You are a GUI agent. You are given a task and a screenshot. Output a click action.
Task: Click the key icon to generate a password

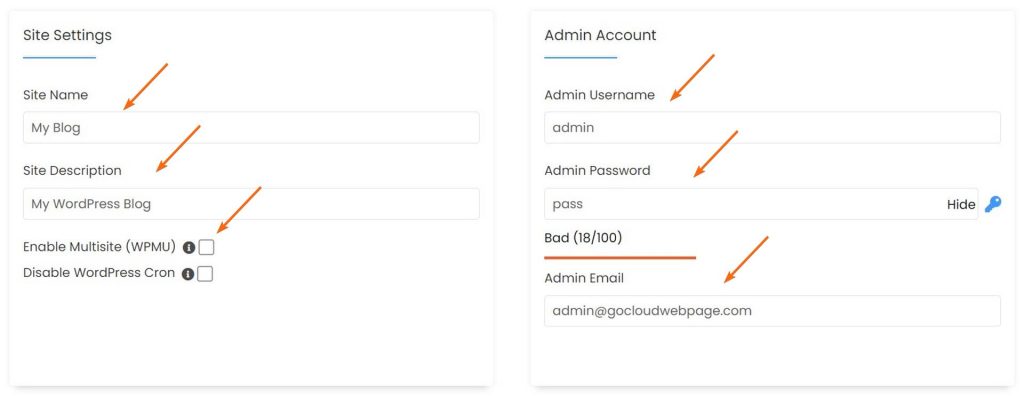coord(993,204)
